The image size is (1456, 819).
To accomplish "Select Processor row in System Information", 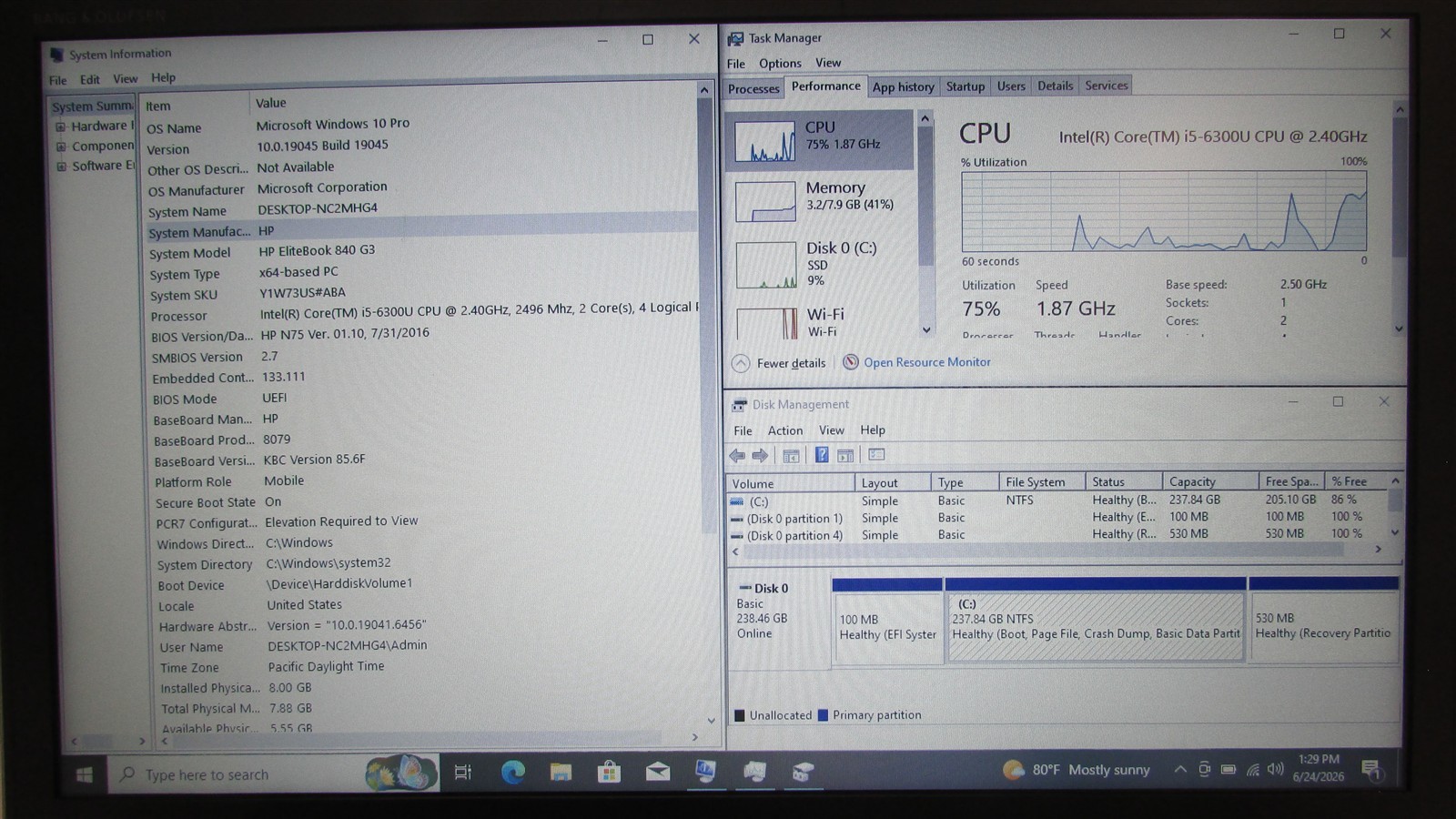I will pos(422,314).
